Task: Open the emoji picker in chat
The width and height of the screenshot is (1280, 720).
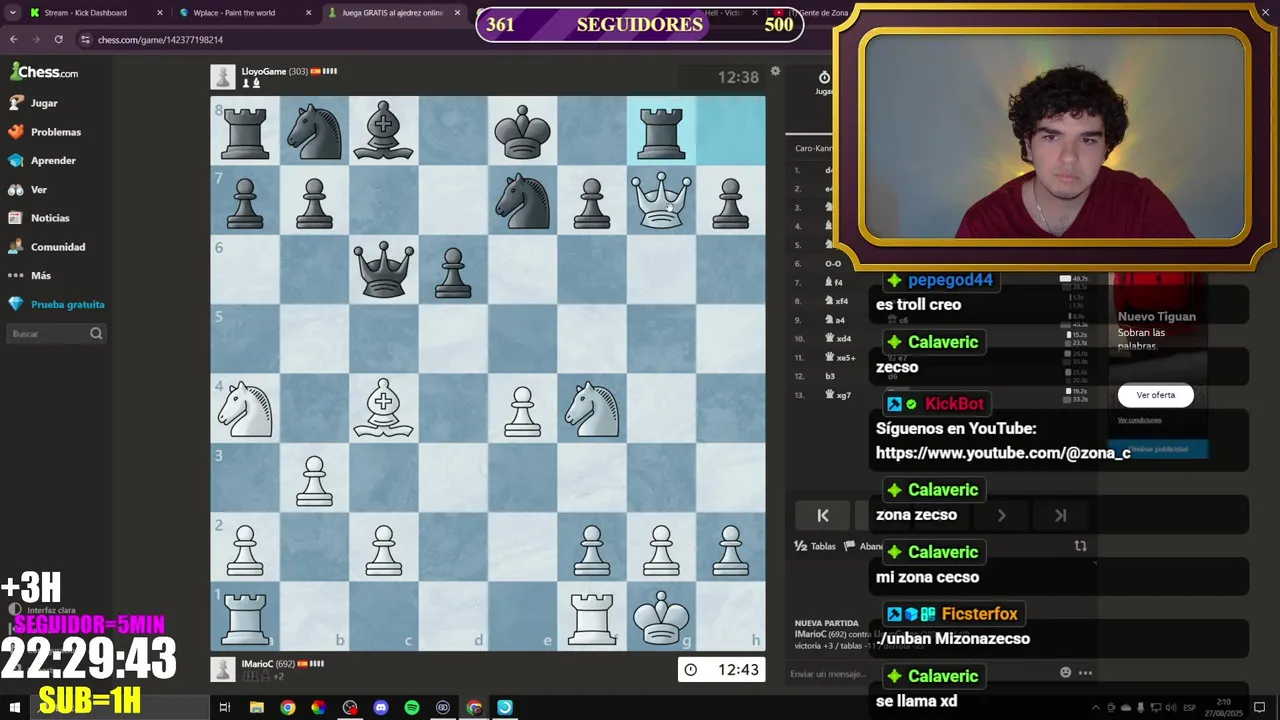Action: 1065,673
